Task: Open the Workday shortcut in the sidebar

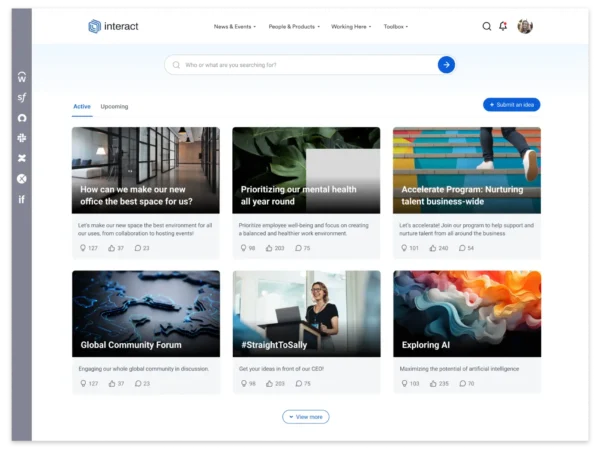Action: pos(22,77)
